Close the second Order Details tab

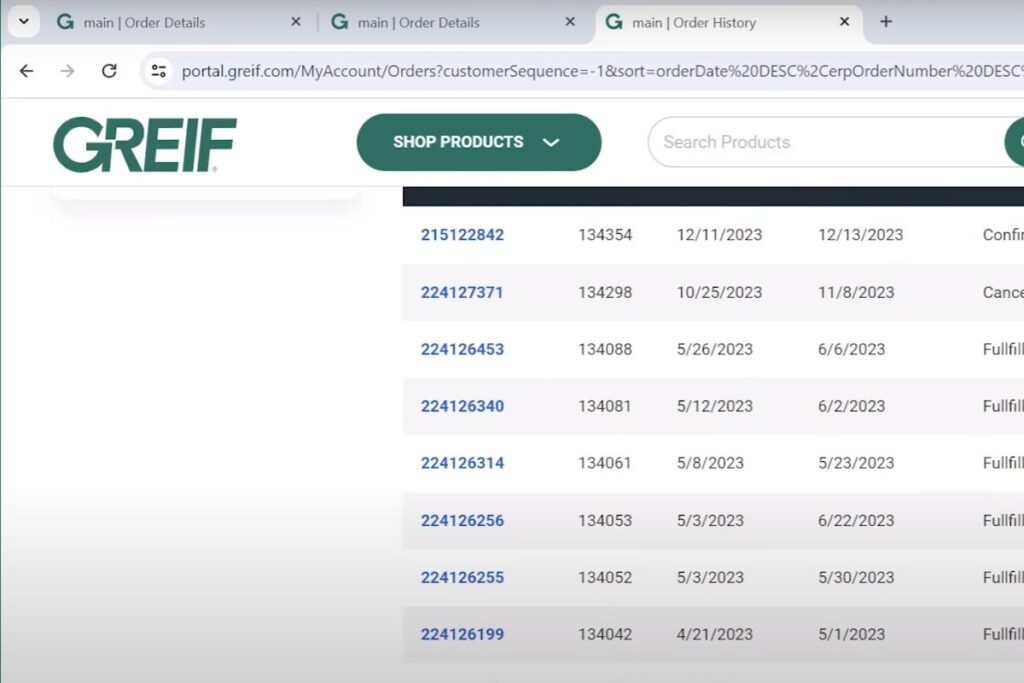pyautogui.click(x=570, y=22)
